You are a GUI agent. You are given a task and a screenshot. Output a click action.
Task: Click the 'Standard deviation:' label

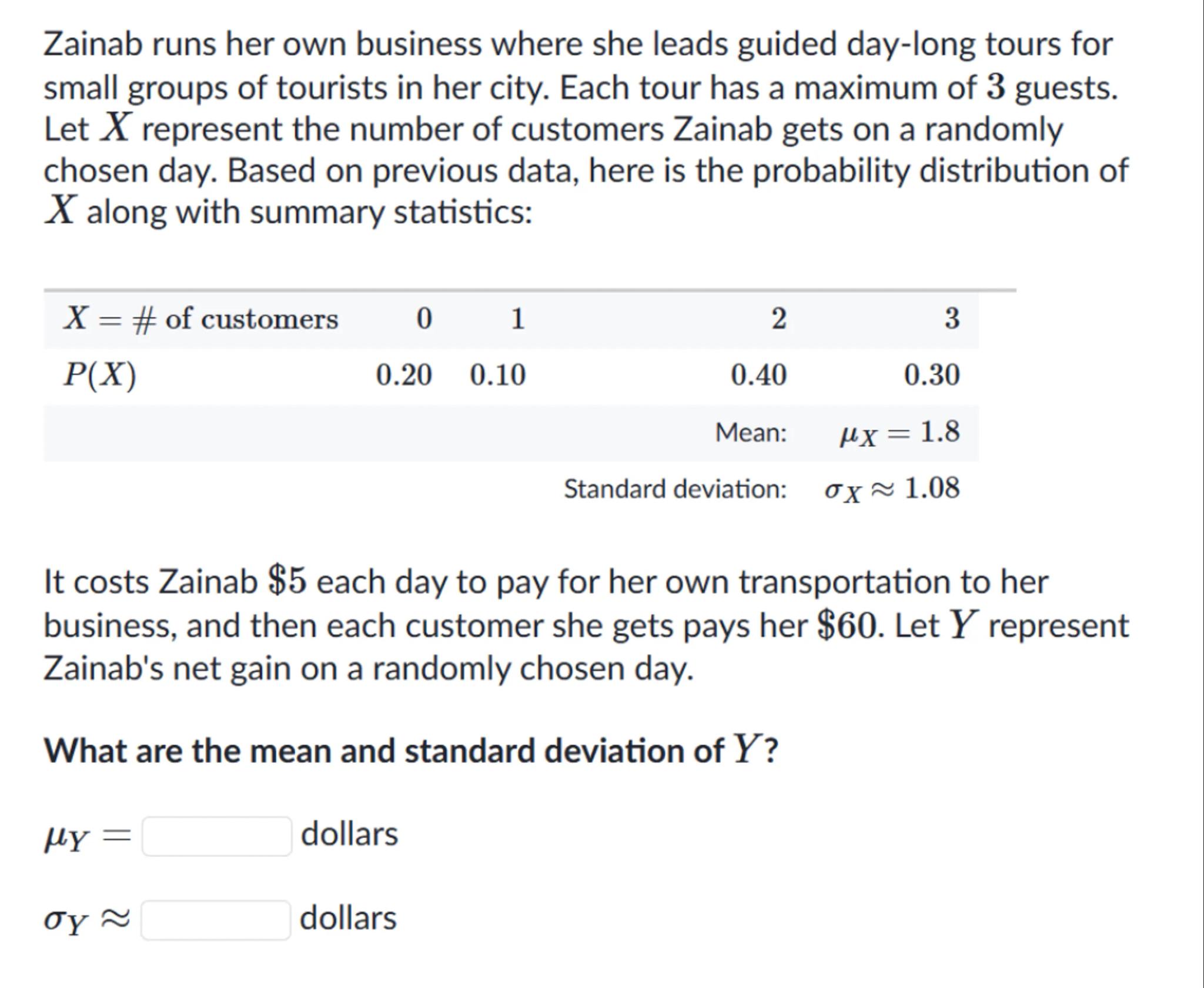(x=675, y=489)
